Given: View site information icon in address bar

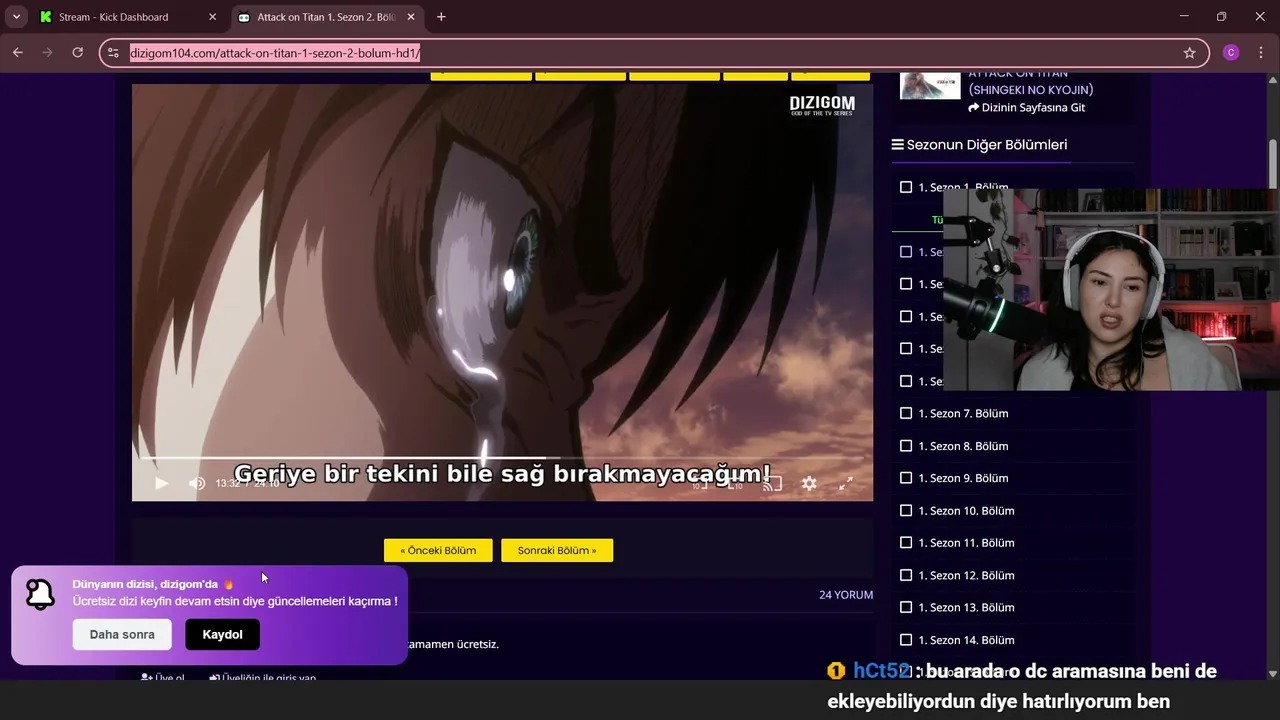Looking at the screenshot, I should pyautogui.click(x=113, y=53).
